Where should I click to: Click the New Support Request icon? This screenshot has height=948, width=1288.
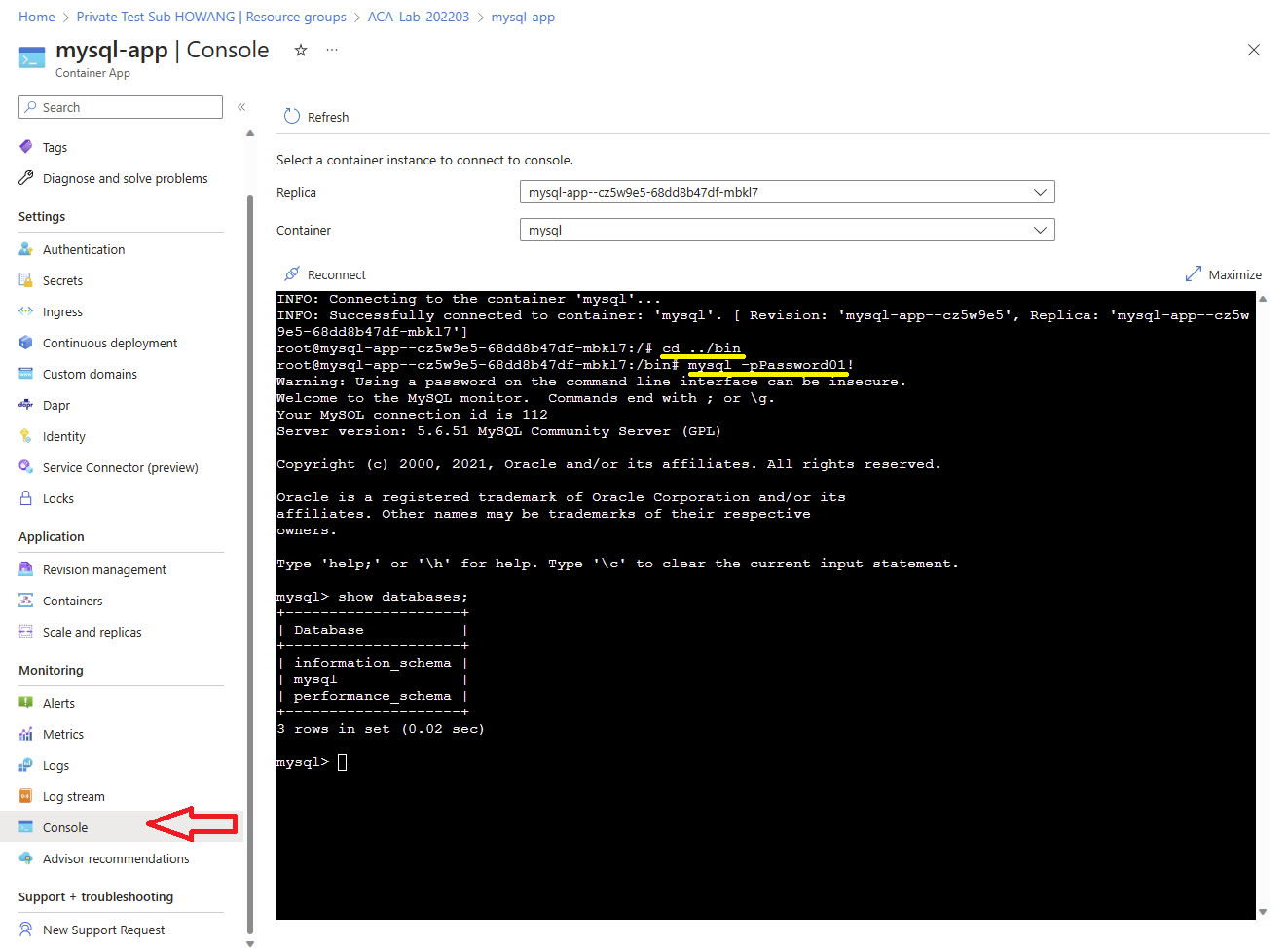tap(26, 930)
